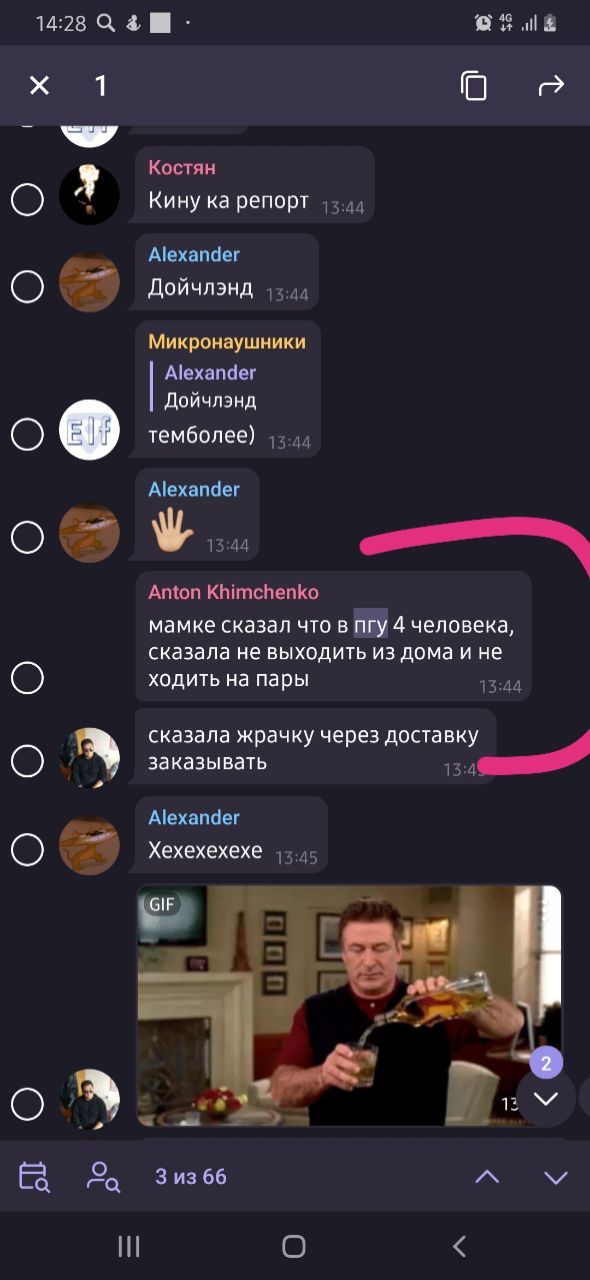Select Костян's message 'Кину ка репорт'
The width and height of the screenshot is (590, 1280).
coord(254,185)
